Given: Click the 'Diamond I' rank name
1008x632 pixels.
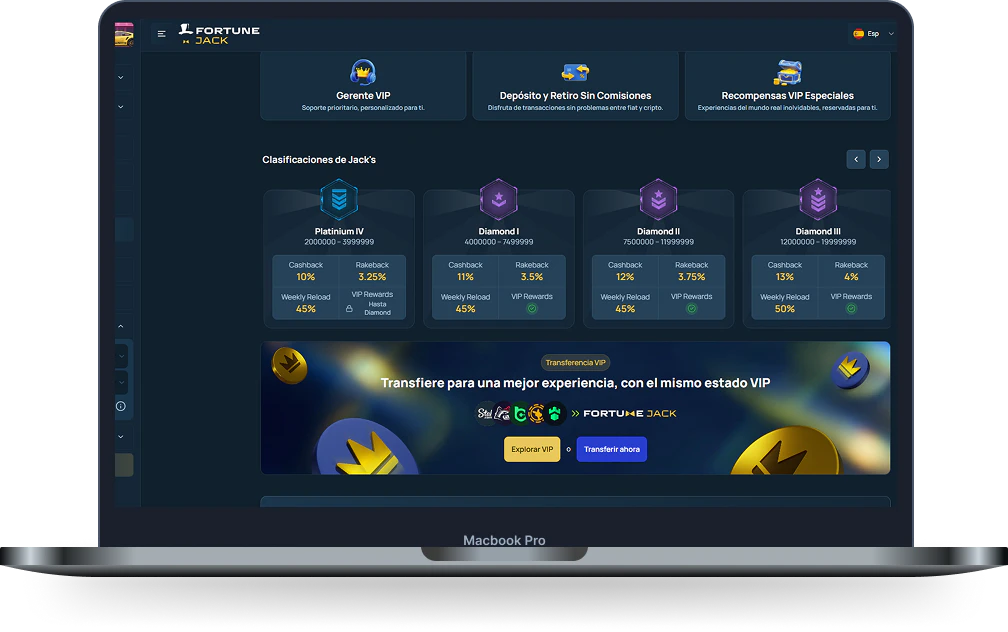Looking at the screenshot, I should click(499, 231).
